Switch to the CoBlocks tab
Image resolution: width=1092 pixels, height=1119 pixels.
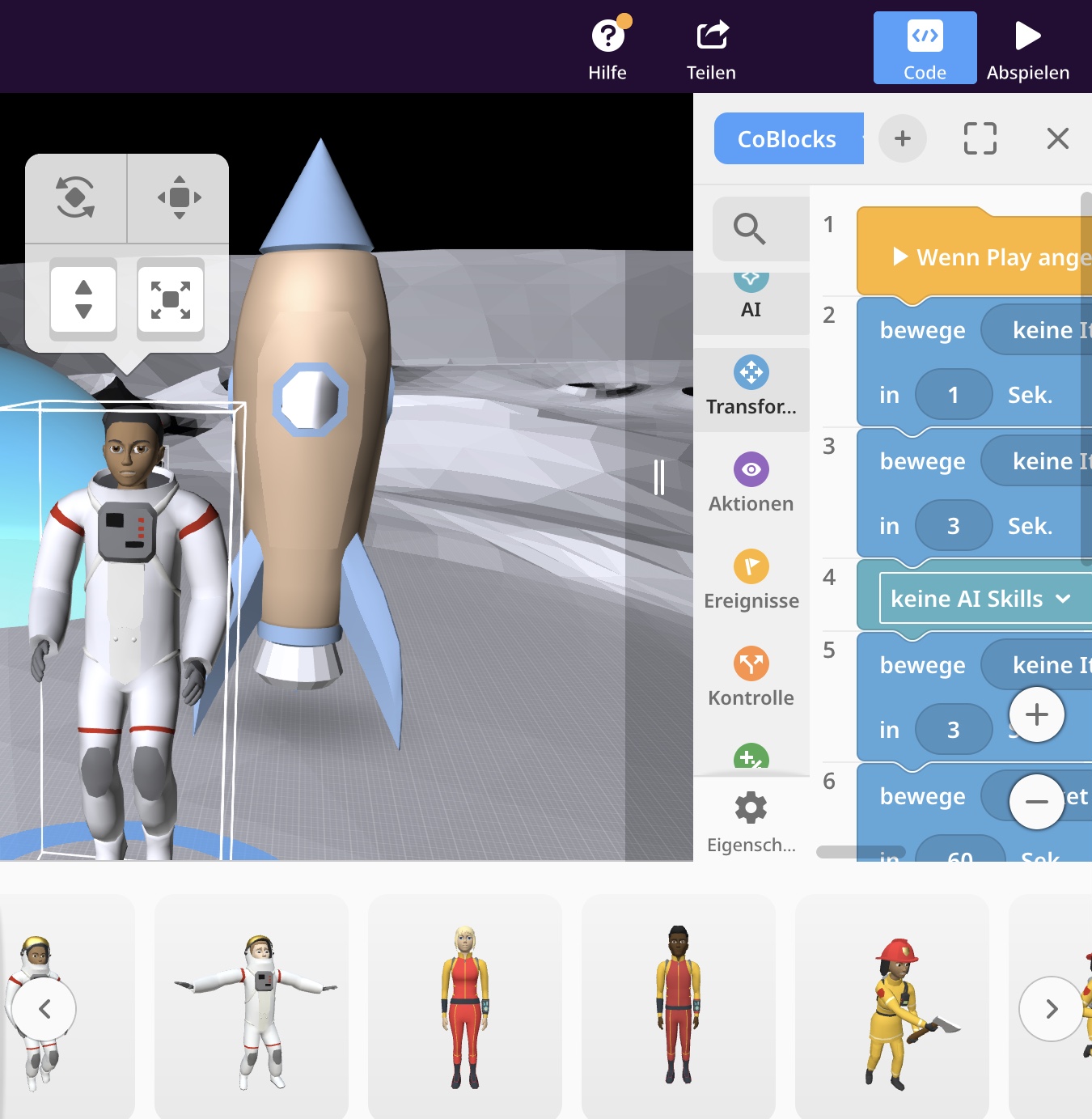[x=787, y=139]
